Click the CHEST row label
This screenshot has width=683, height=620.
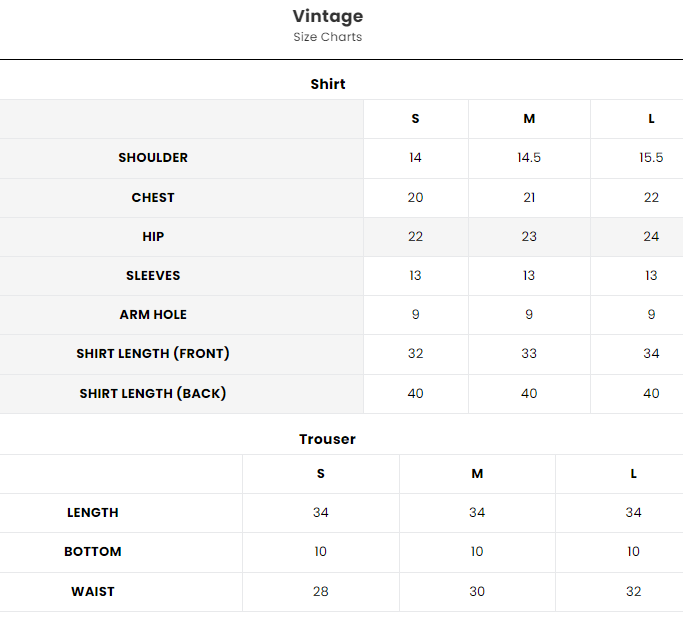pos(153,198)
